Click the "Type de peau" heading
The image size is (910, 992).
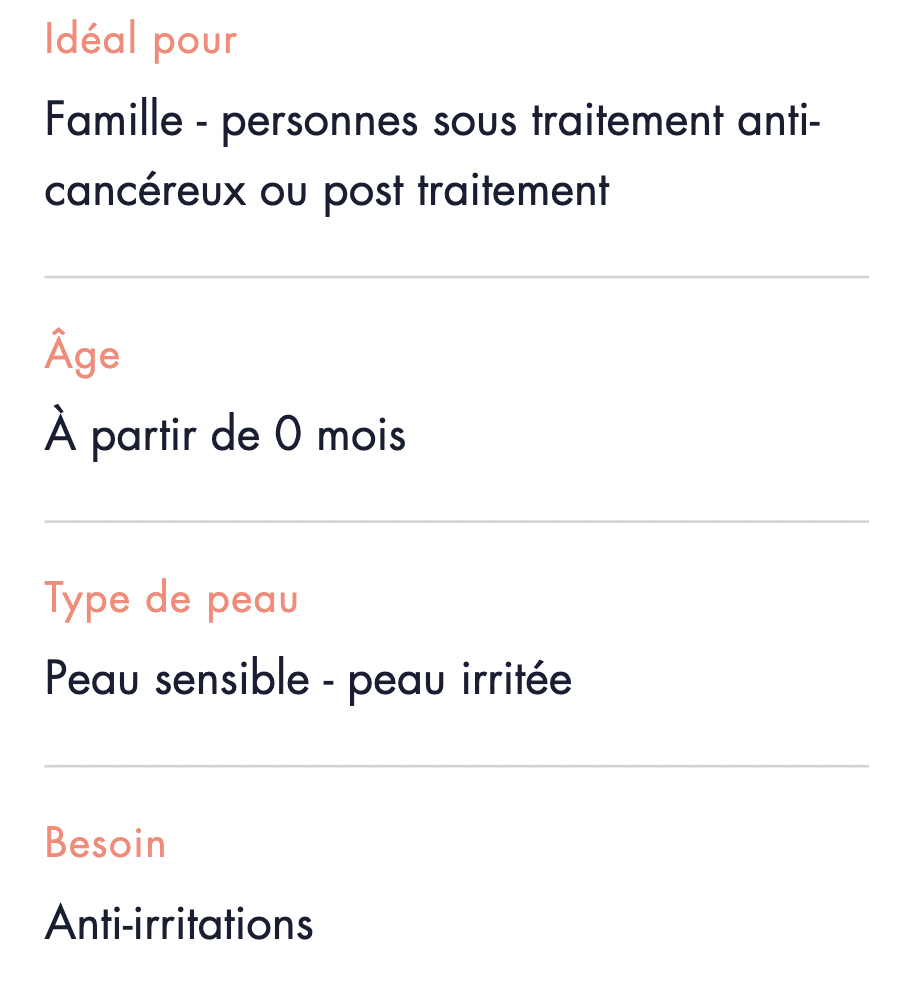click(x=171, y=599)
